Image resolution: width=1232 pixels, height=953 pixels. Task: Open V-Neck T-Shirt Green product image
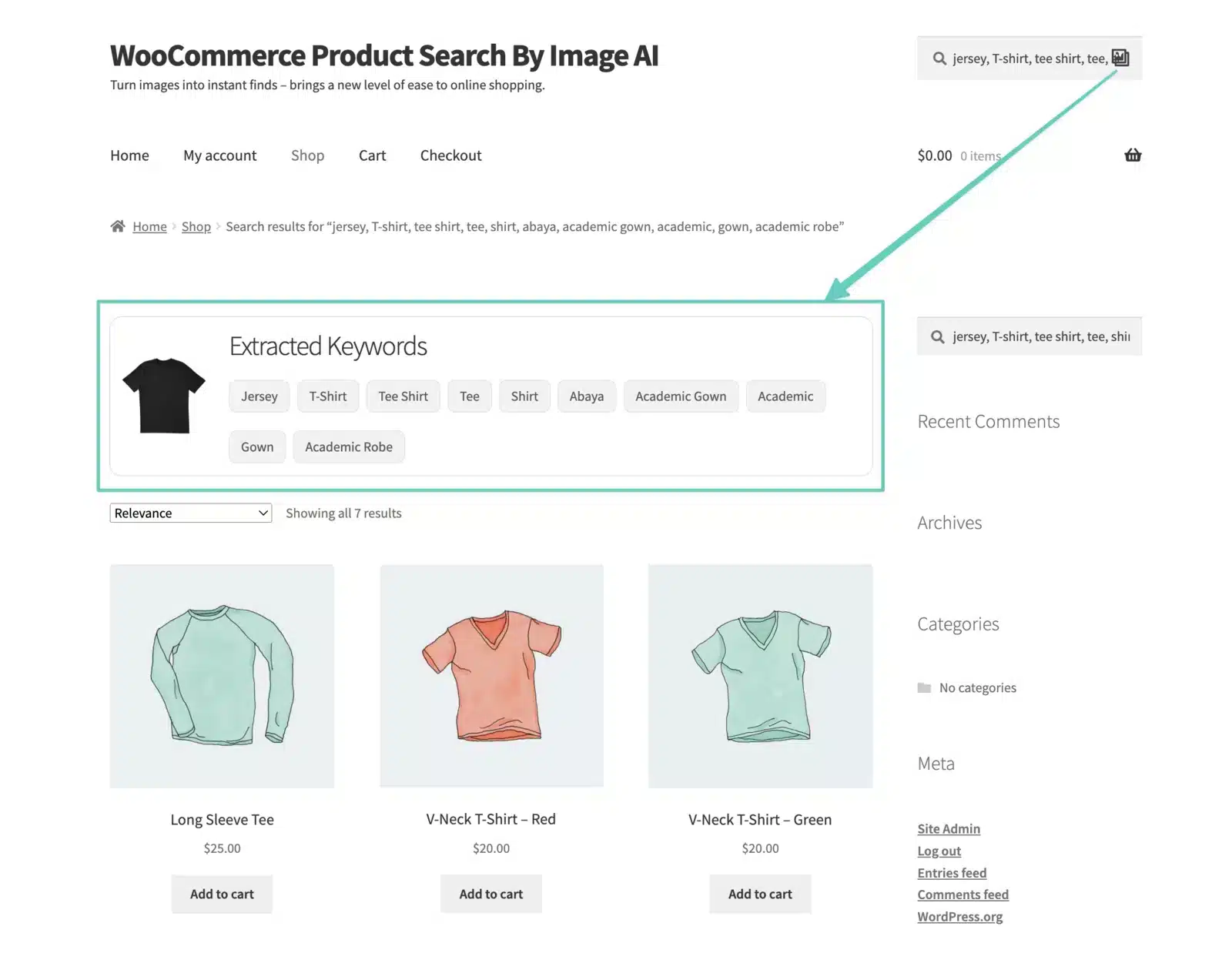click(x=761, y=676)
